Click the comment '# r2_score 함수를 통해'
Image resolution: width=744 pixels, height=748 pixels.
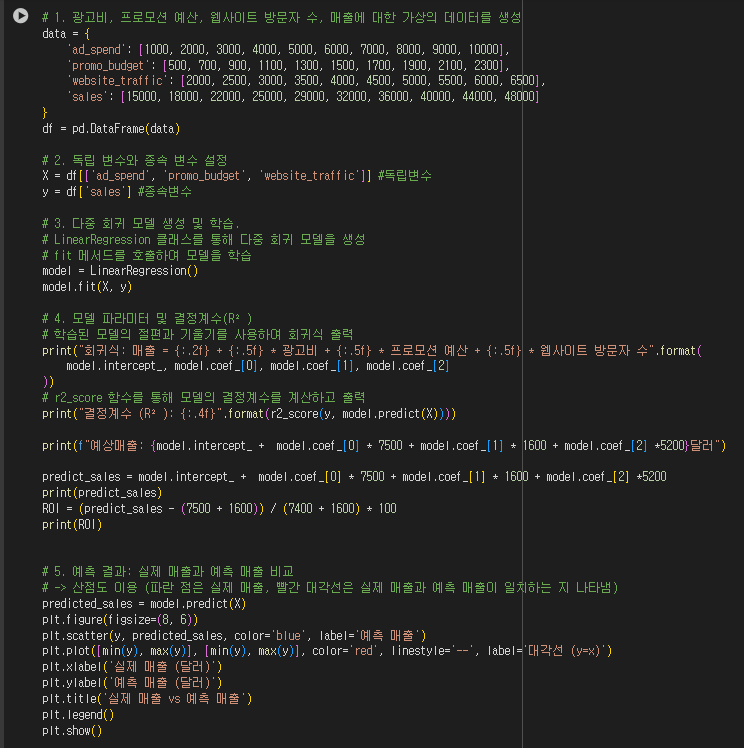click(x=204, y=398)
